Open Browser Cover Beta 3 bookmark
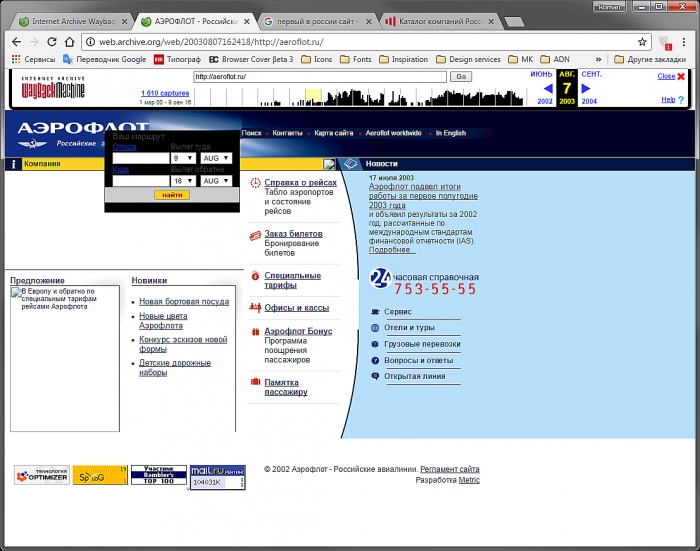700x551 pixels. (x=251, y=59)
